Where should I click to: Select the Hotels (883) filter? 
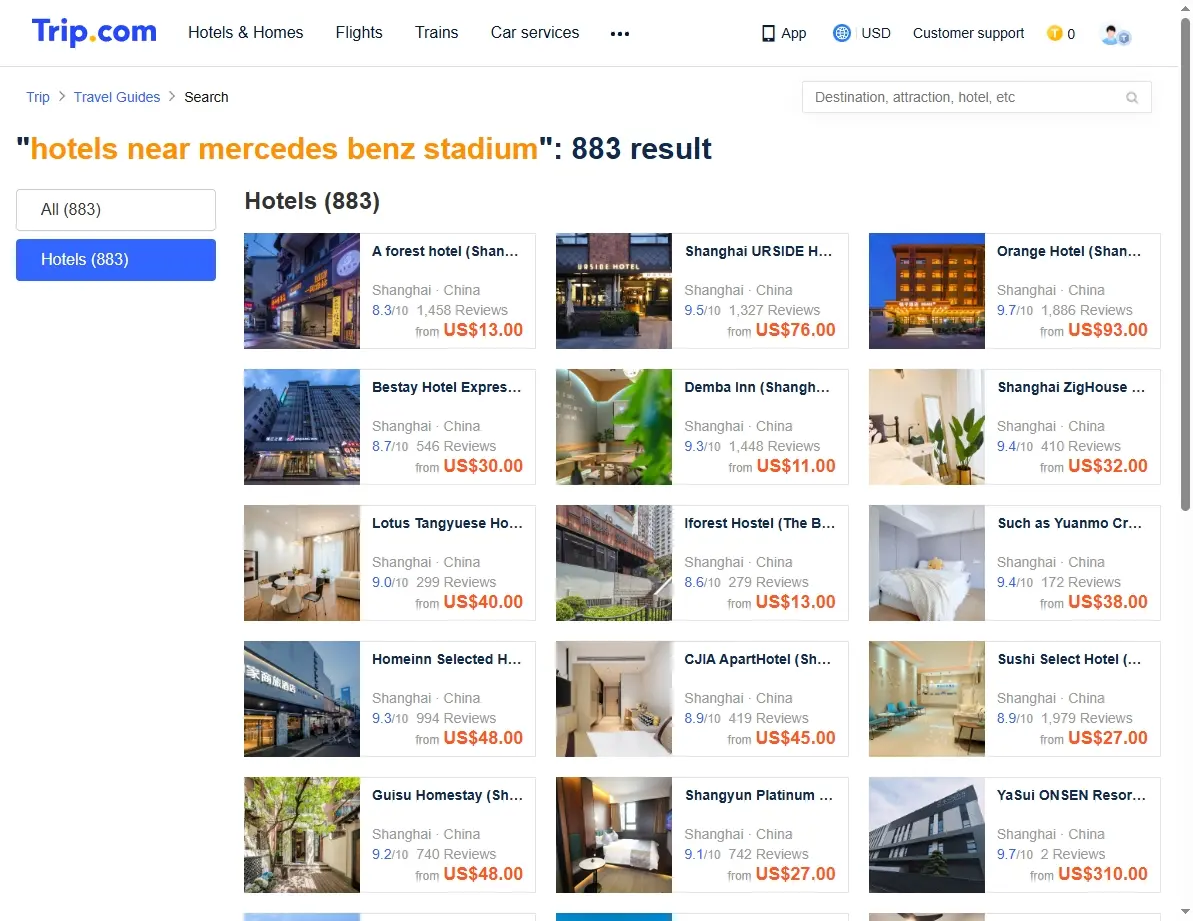tap(116, 260)
